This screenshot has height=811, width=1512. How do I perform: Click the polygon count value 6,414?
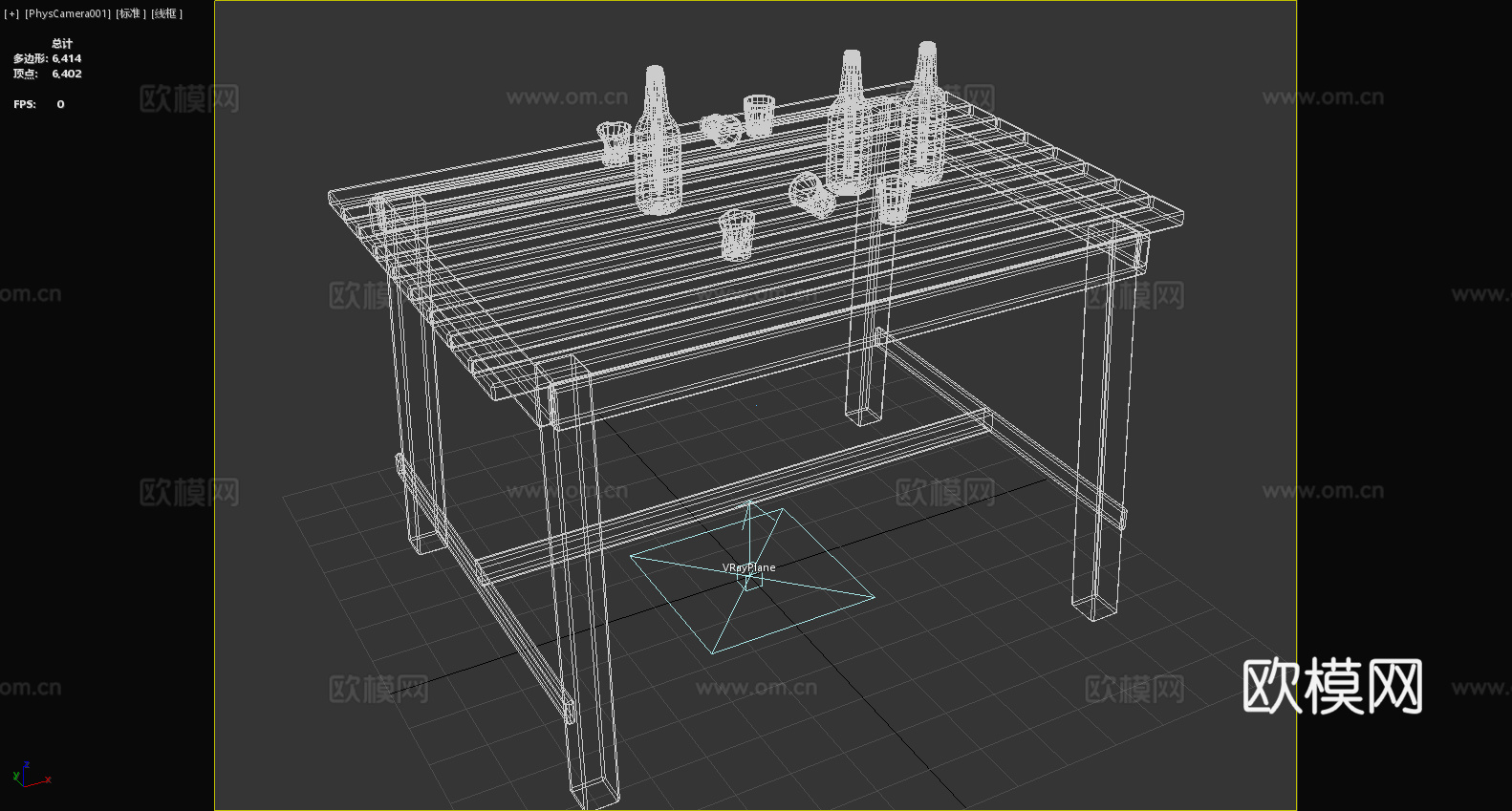point(67,58)
